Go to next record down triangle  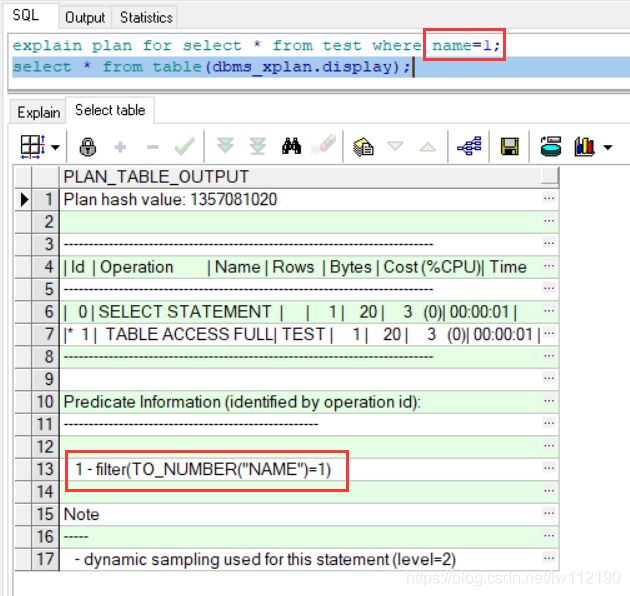pos(395,146)
